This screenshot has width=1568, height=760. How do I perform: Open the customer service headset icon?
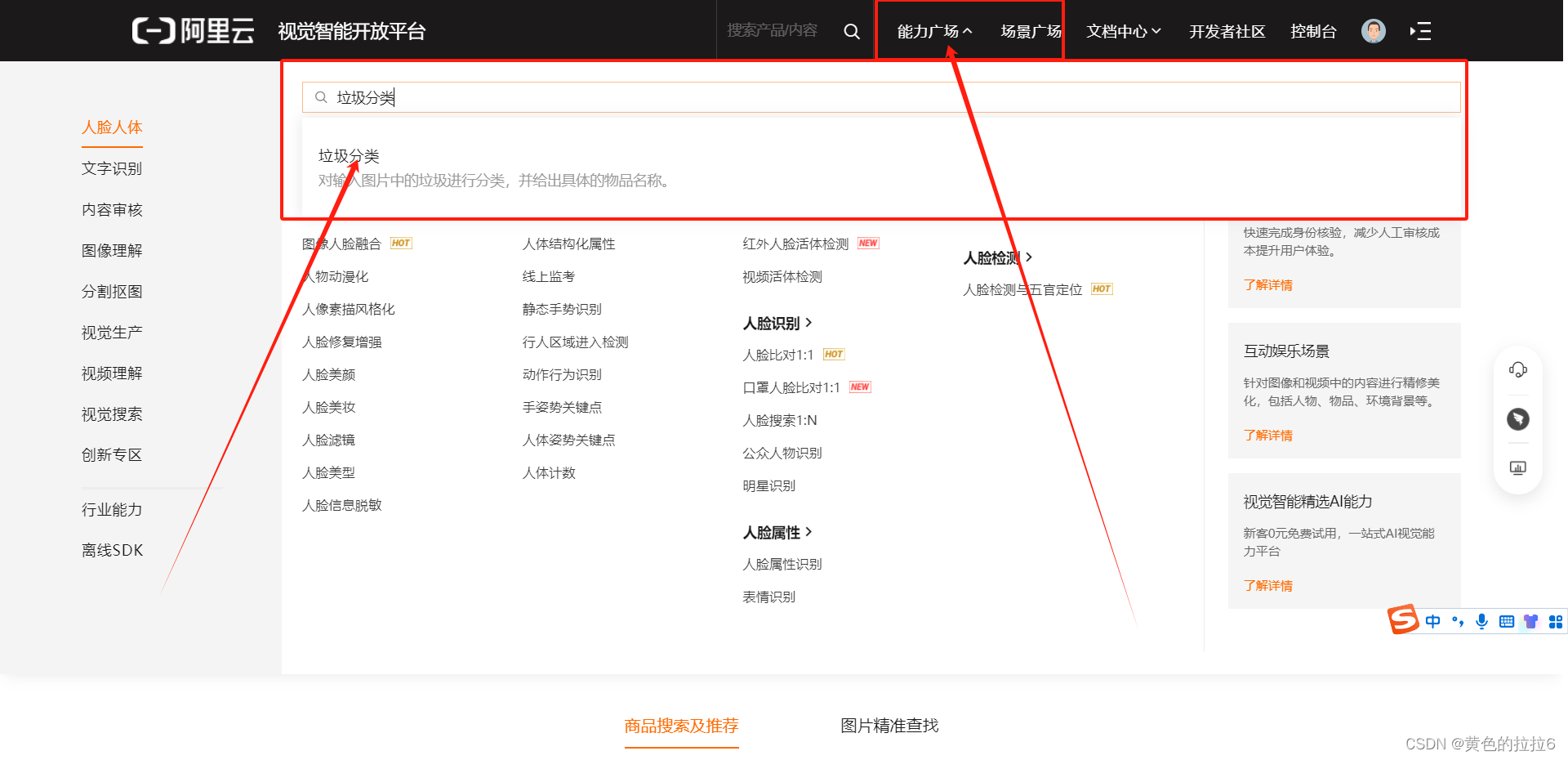click(x=1517, y=369)
